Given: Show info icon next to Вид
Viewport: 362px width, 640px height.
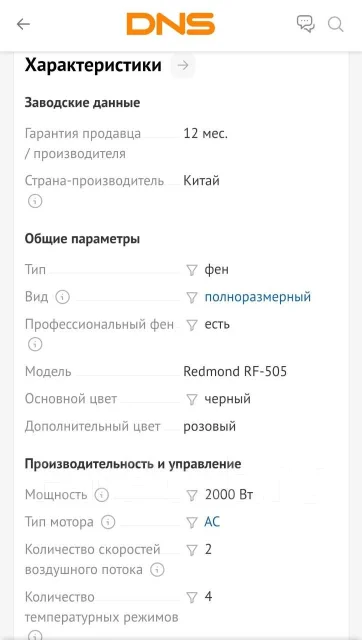Looking at the screenshot, I should 62,297.
